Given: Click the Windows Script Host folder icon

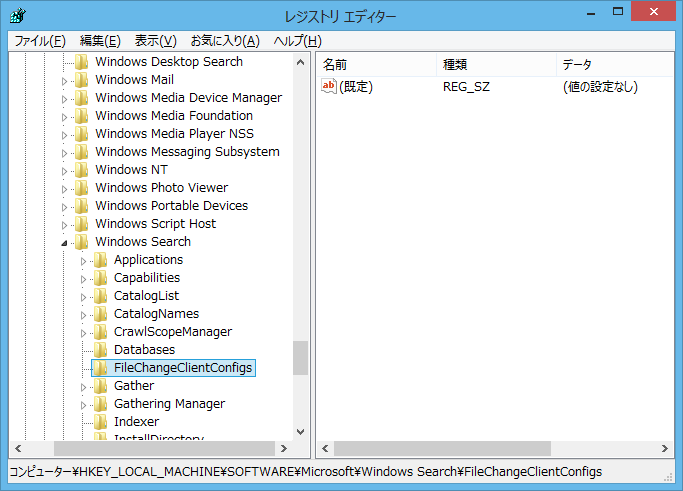Looking at the screenshot, I should 81,223.
